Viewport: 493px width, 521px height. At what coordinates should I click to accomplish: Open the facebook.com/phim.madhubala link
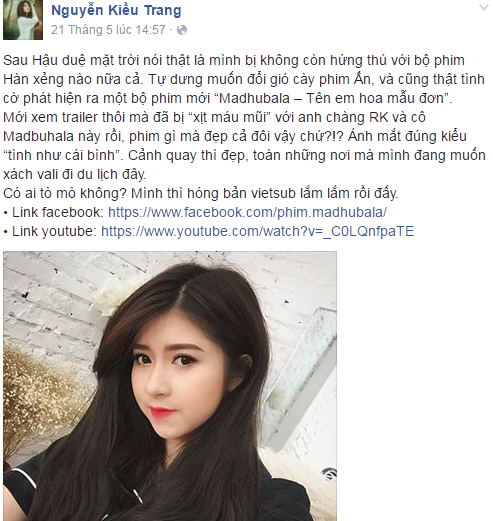[247, 212]
